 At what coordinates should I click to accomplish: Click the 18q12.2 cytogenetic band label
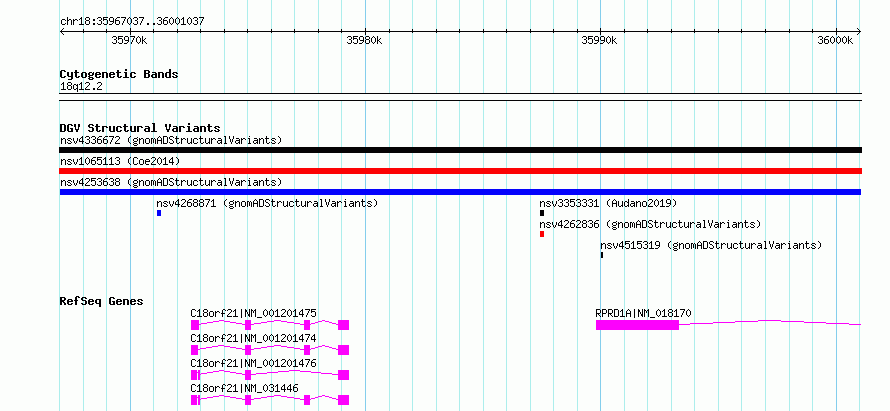click(81, 86)
